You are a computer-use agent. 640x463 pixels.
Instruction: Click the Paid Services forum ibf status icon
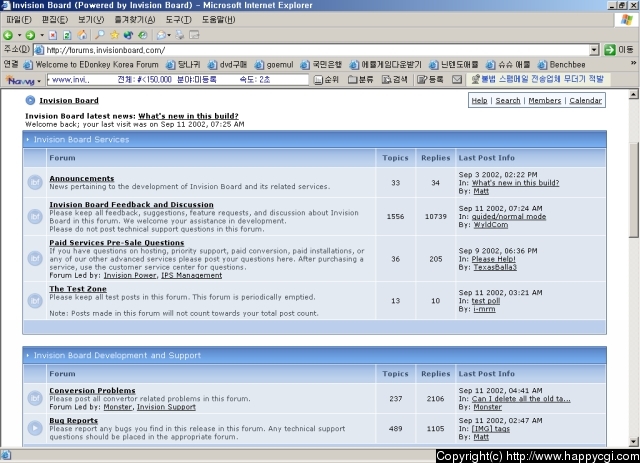pyautogui.click(x=35, y=258)
